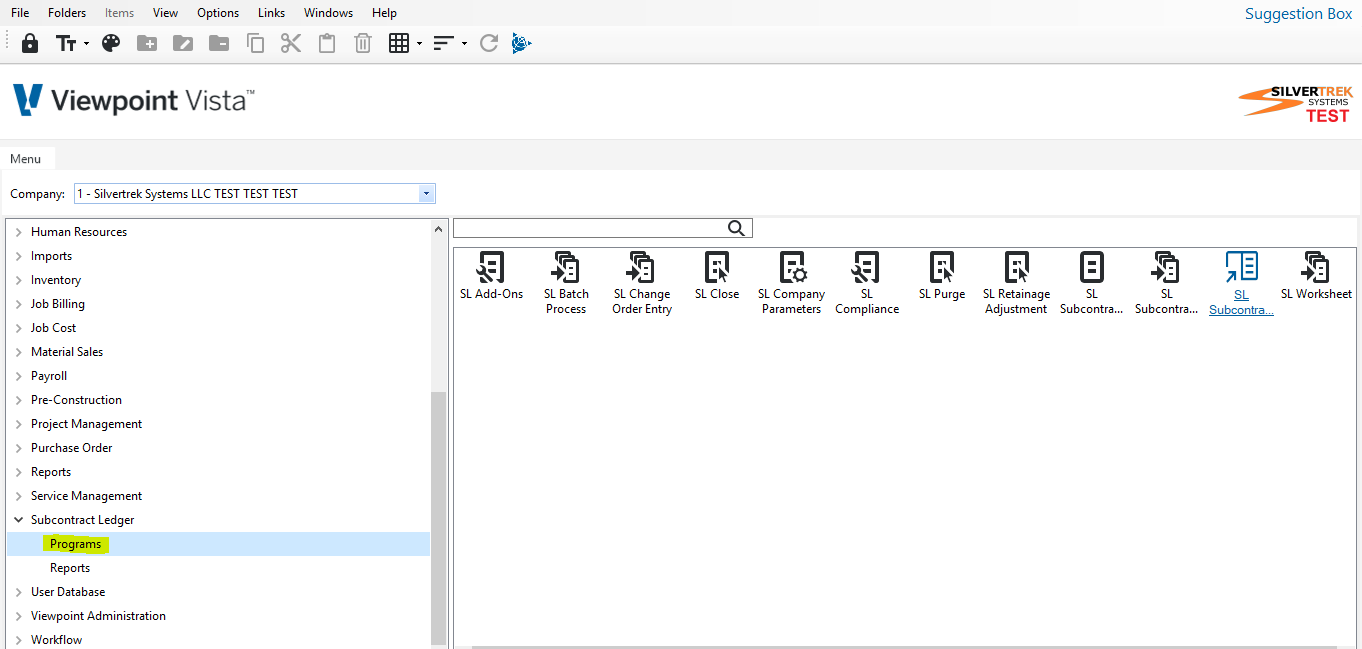Viewport: 1362px width, 649px height.
Task: Click the program search input field
Action: click(590, 228)
